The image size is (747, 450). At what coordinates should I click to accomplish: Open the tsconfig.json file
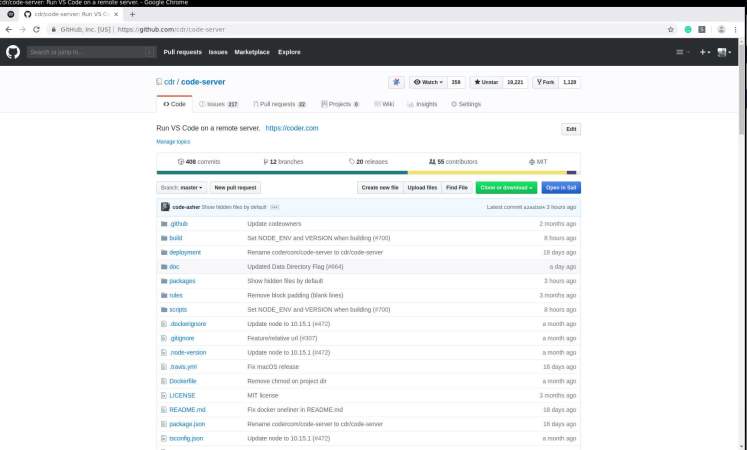pos(186,438)
